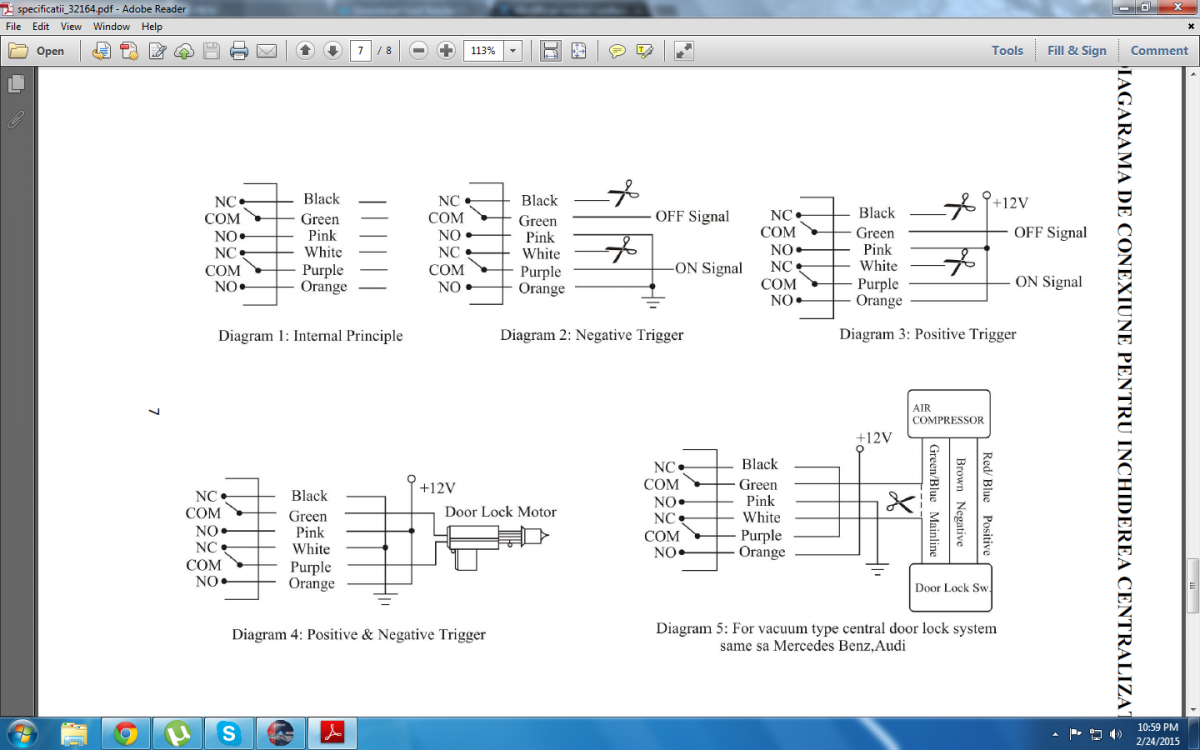Click the 'Diagram 2: Negative Trigger' caption
Image resolution: width=1200 pixels, height=750 pixels.
point(592,335)
